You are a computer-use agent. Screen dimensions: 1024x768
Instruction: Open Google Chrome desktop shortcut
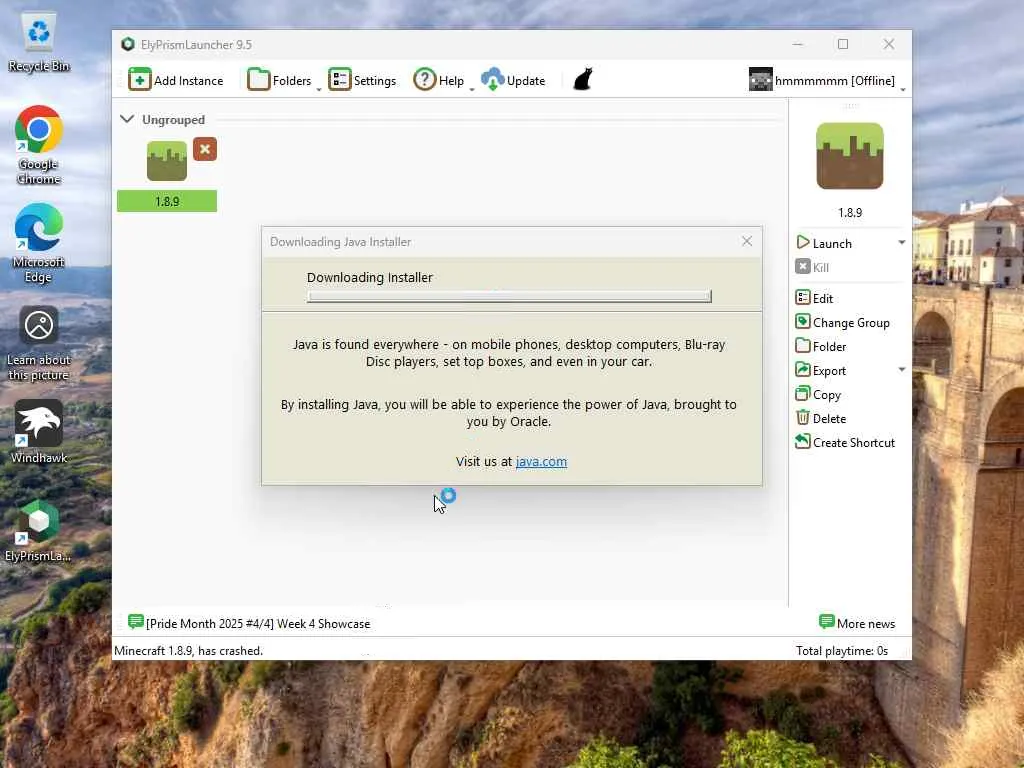(x=39, y=145)
